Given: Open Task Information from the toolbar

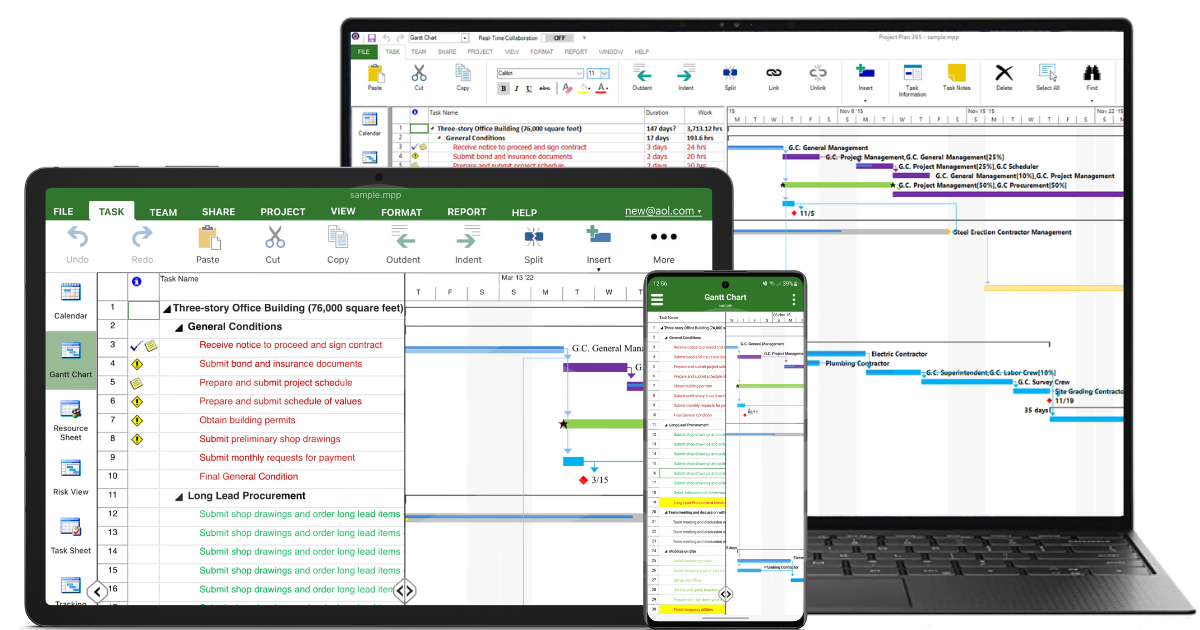Looking at the screenshot, I should [x=912, y=72].
